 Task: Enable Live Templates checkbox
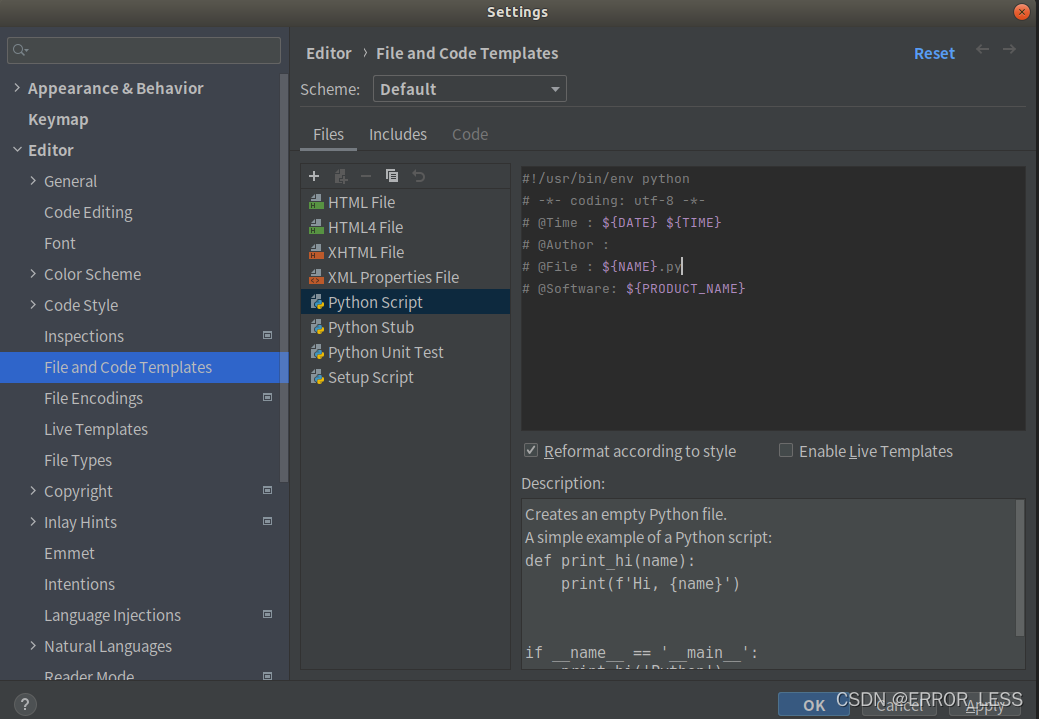786,451
